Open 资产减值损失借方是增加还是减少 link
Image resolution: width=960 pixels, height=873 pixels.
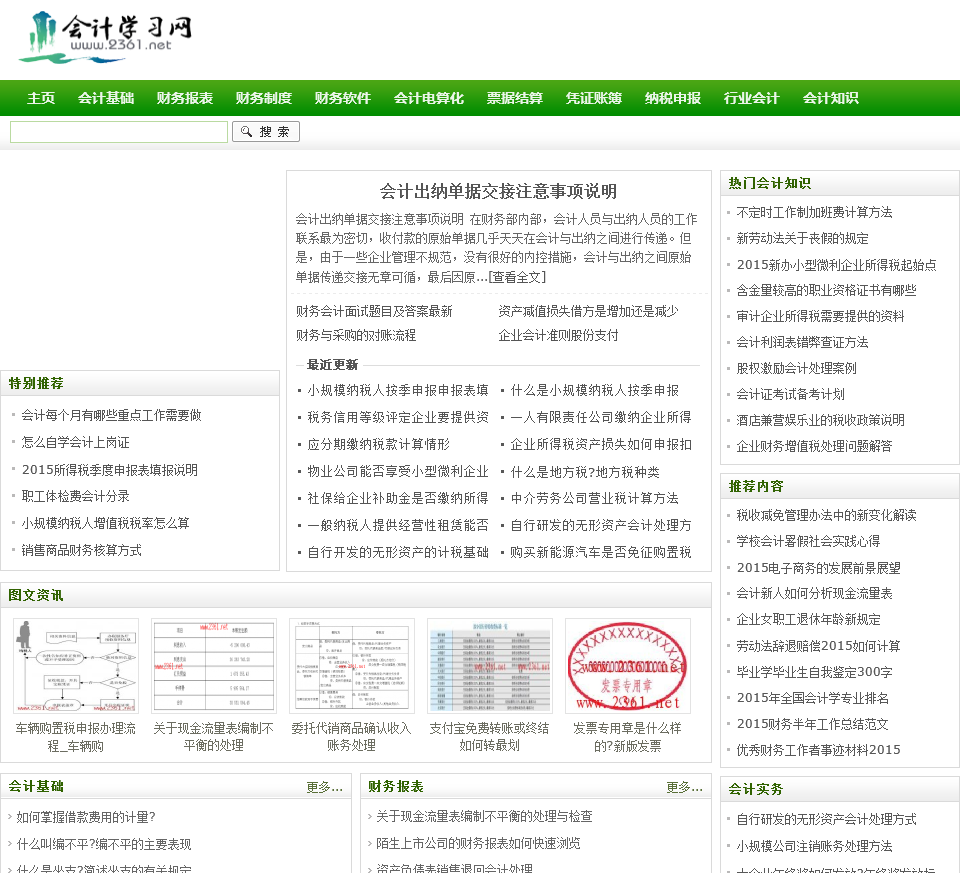point(588,311)
